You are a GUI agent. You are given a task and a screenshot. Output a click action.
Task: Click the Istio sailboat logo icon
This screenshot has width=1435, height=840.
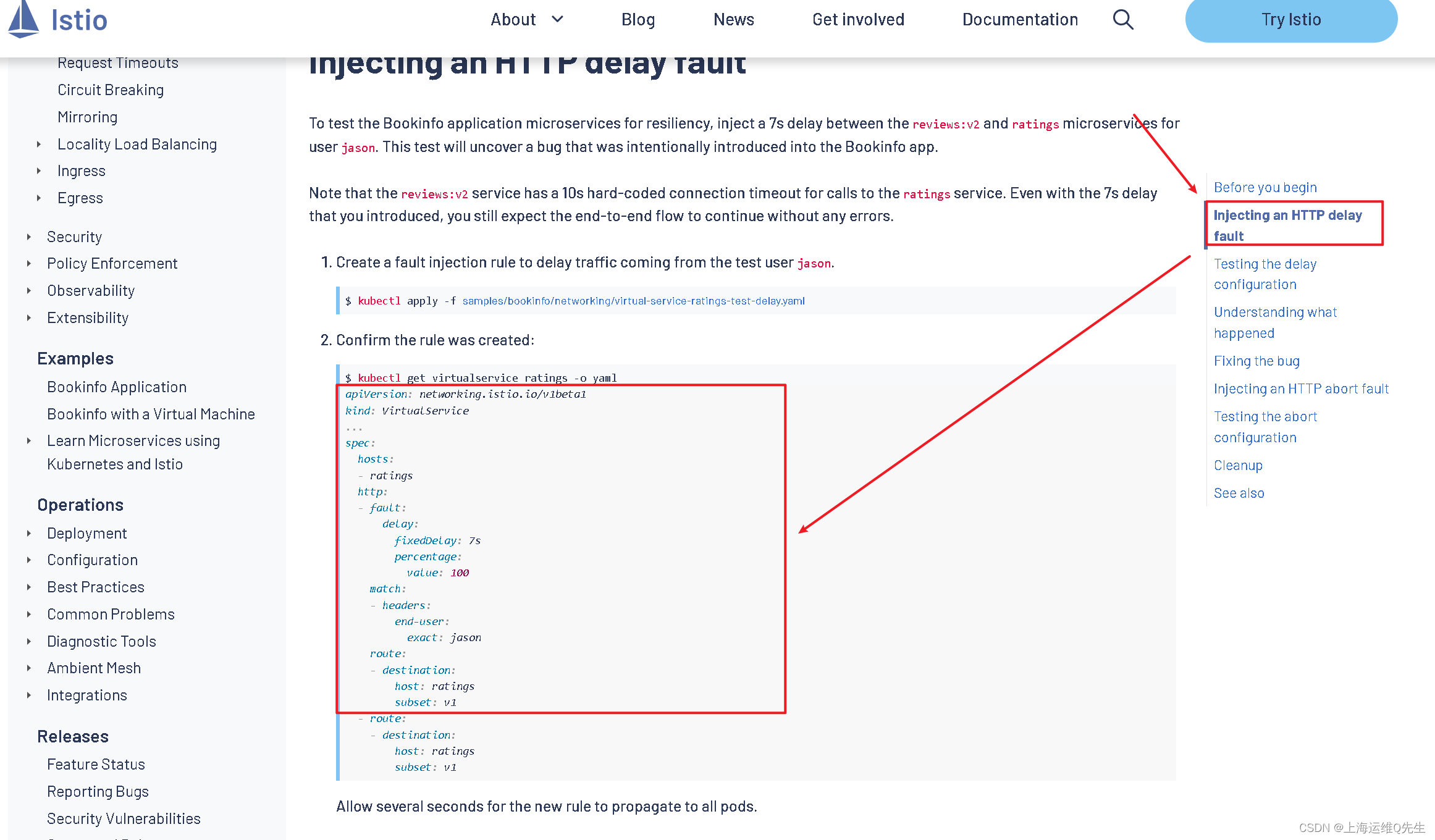coord(23,19)
